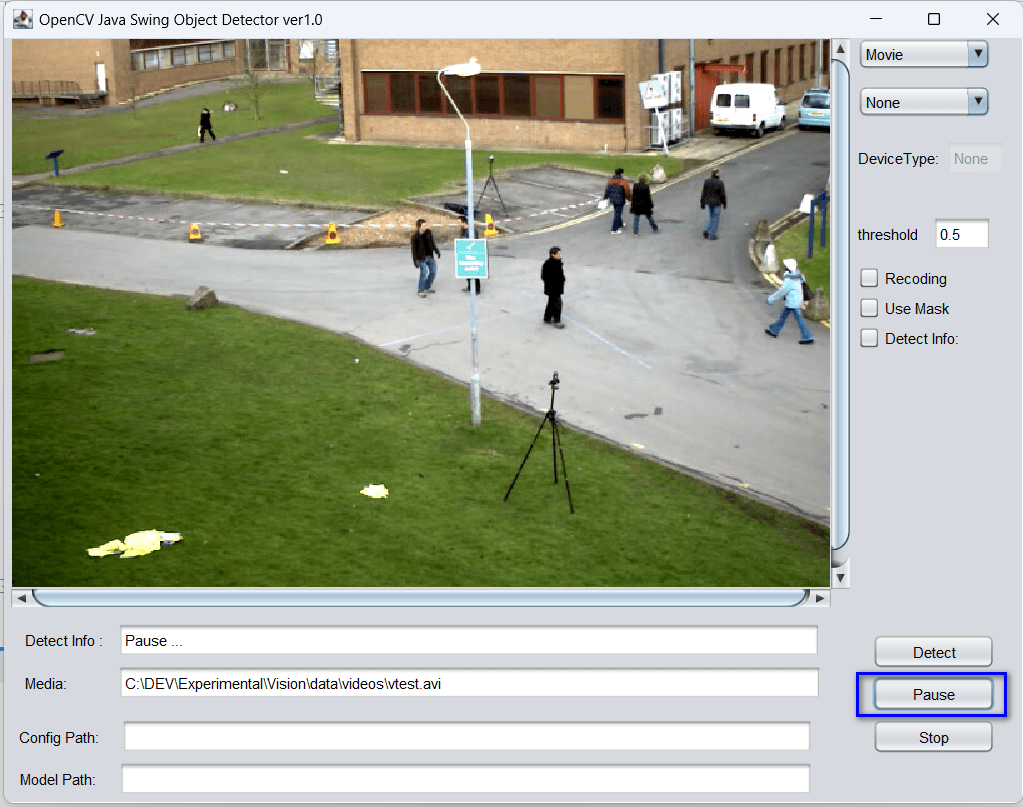Click the OpenCV app icon in title bar

22,20
